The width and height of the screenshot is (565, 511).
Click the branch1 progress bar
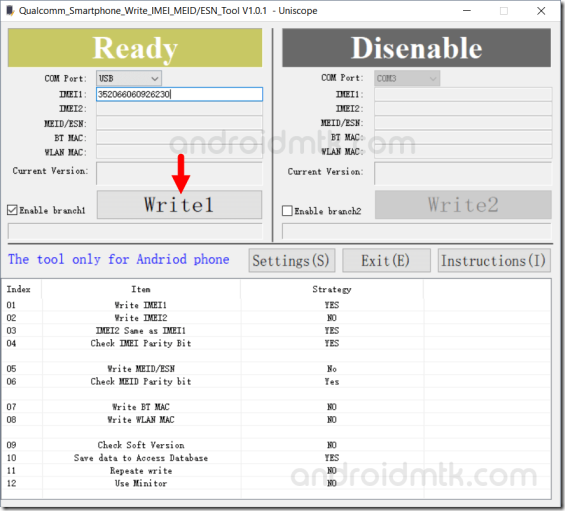coord(135,231)
